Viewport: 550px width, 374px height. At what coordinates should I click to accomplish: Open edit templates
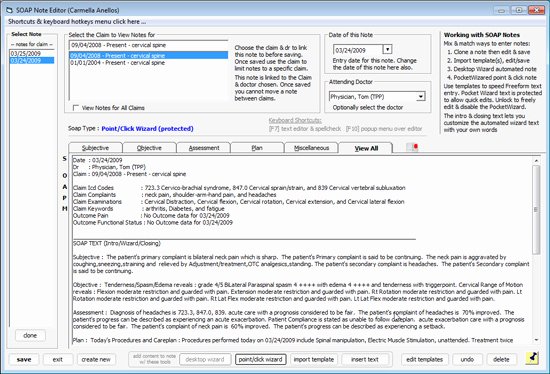coord(424,359)
